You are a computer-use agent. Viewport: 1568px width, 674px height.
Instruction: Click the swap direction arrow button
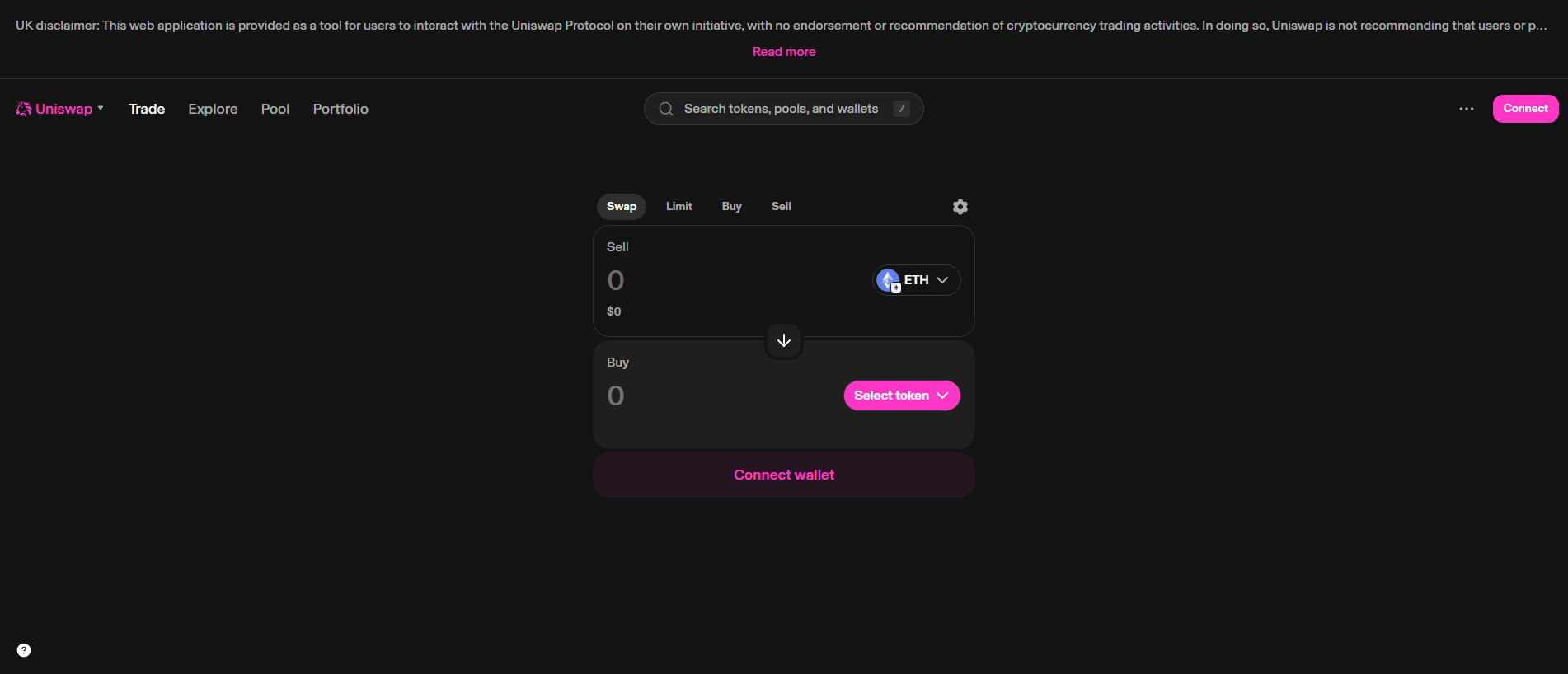pyautogui.click(x=784, y=340)
